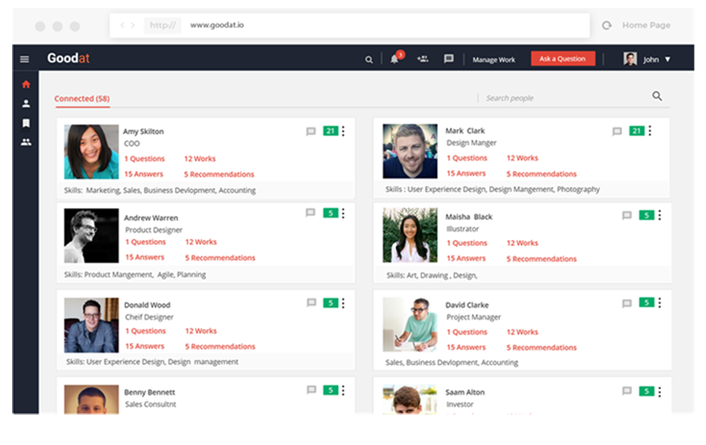Open Donald Wood's three-dot options menu
Image resolution: width=706 pixels, height=445 pixels.
coord(343,303)
